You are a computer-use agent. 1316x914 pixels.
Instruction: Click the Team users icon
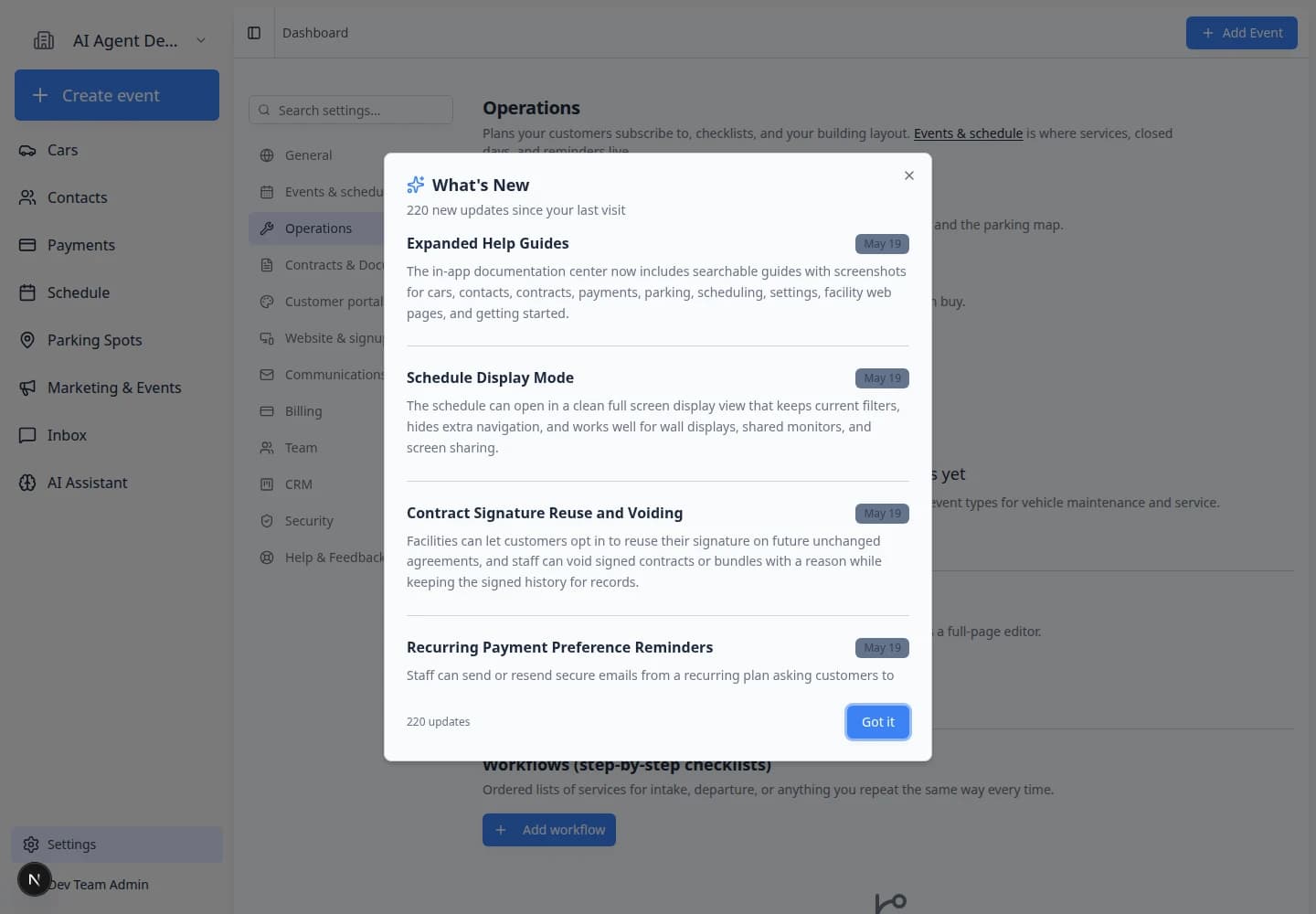point(267,448)
